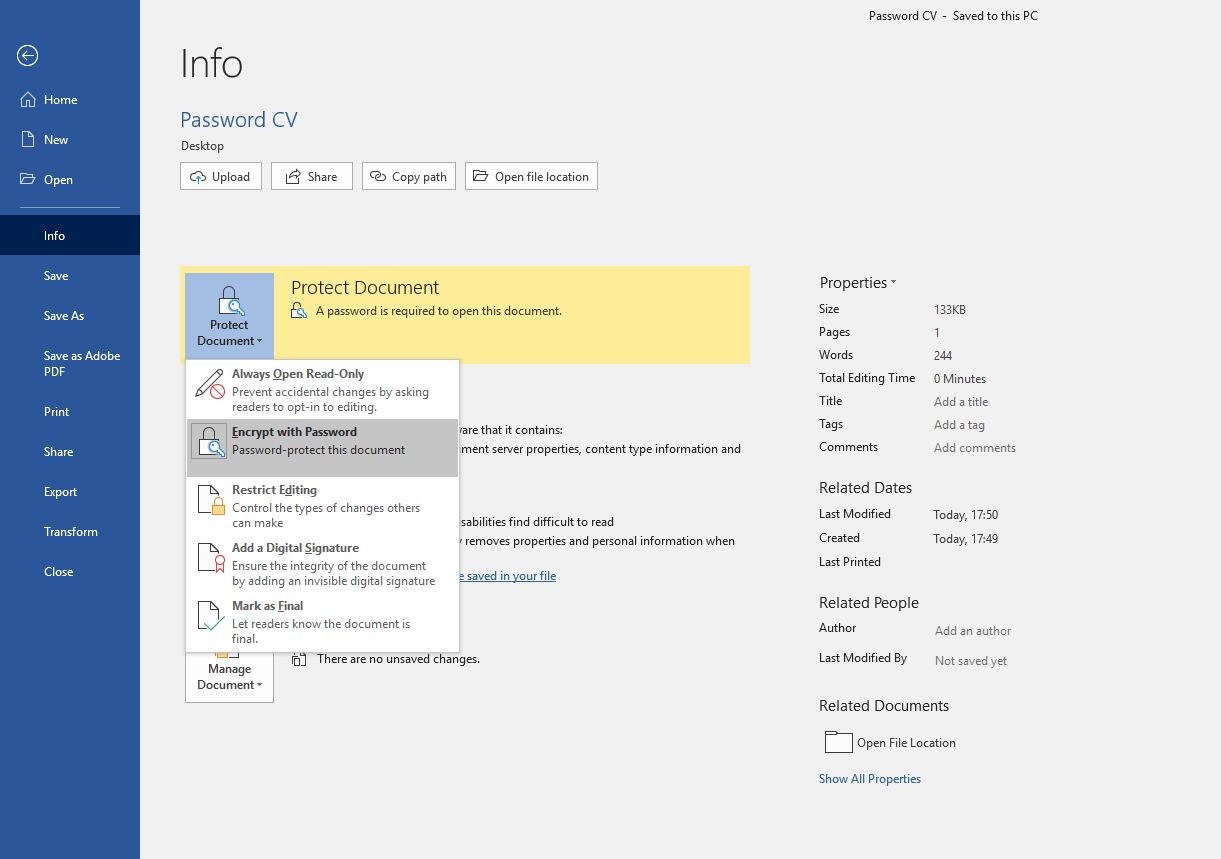This screenshot has height=859, width=1221.
Task: Click the Add comments field
Action: click(975, 448)
